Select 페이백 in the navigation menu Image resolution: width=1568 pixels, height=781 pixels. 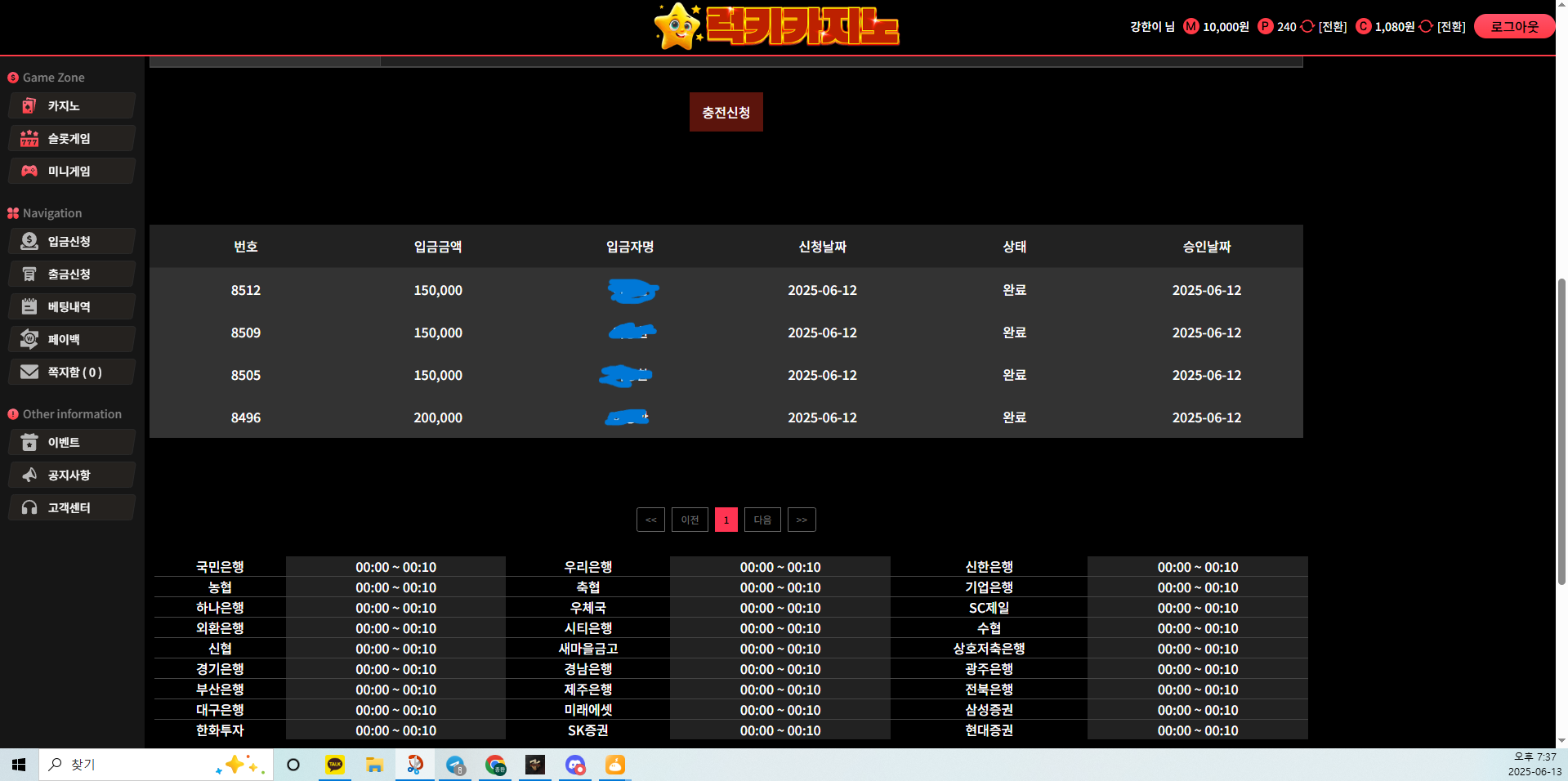pyautogui.click(x=71, y=339)
